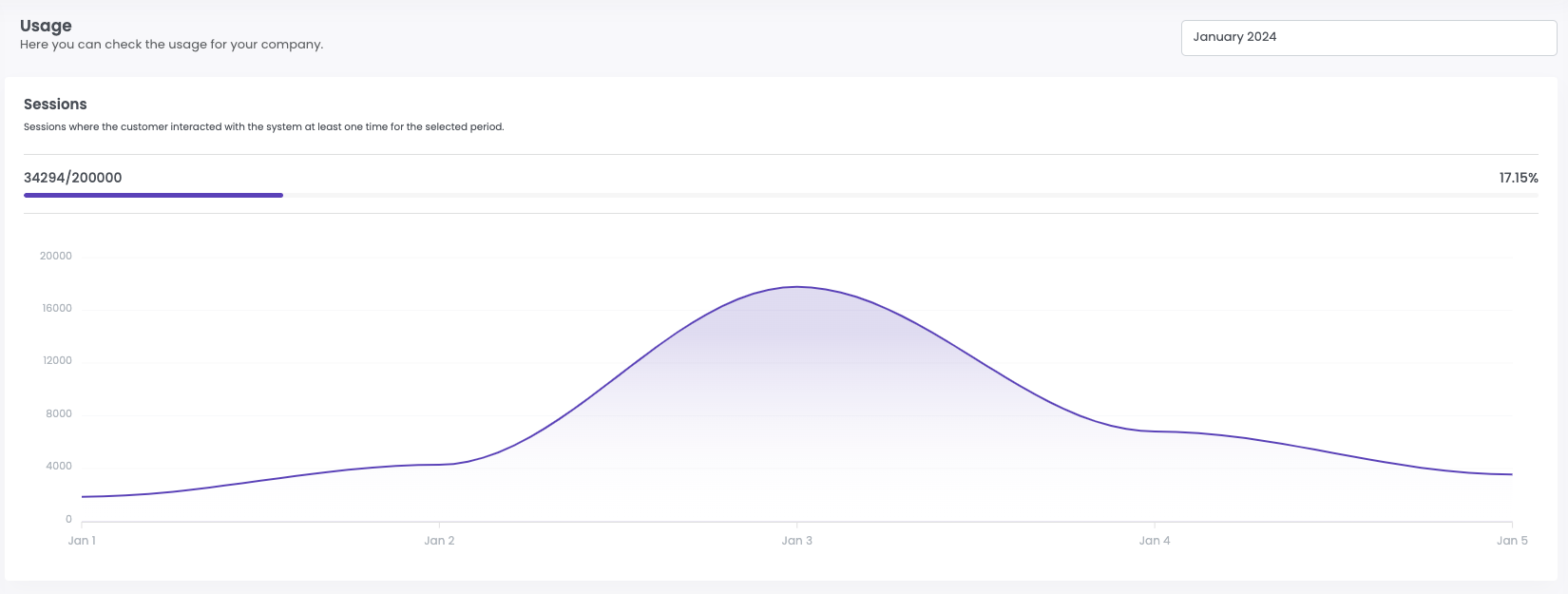Viewport: 1568px width, 594px height.
Task: Click the 4000 y-axis label
Action: pyautogui.click(x=58, y=466)
